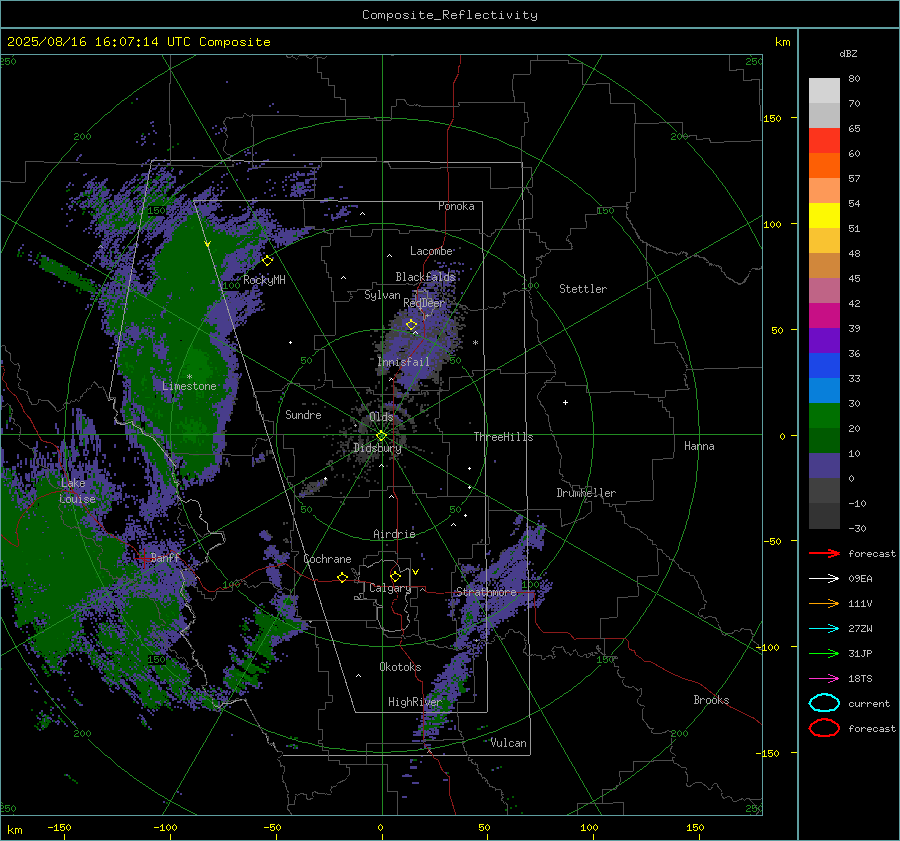The width and height of the screenshot is (900, 841).
Task: Click the green 31JP arrow in legend
Action: (824, 653)
